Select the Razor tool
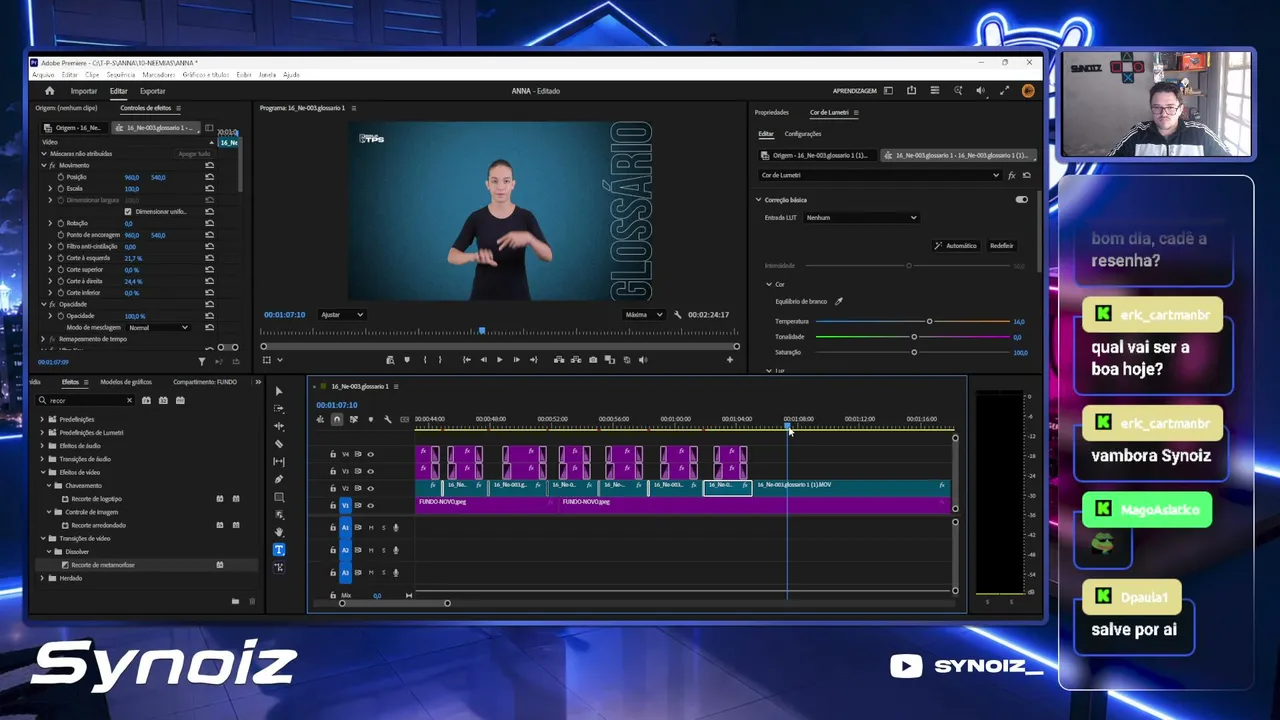 click(x=279, y=444)
